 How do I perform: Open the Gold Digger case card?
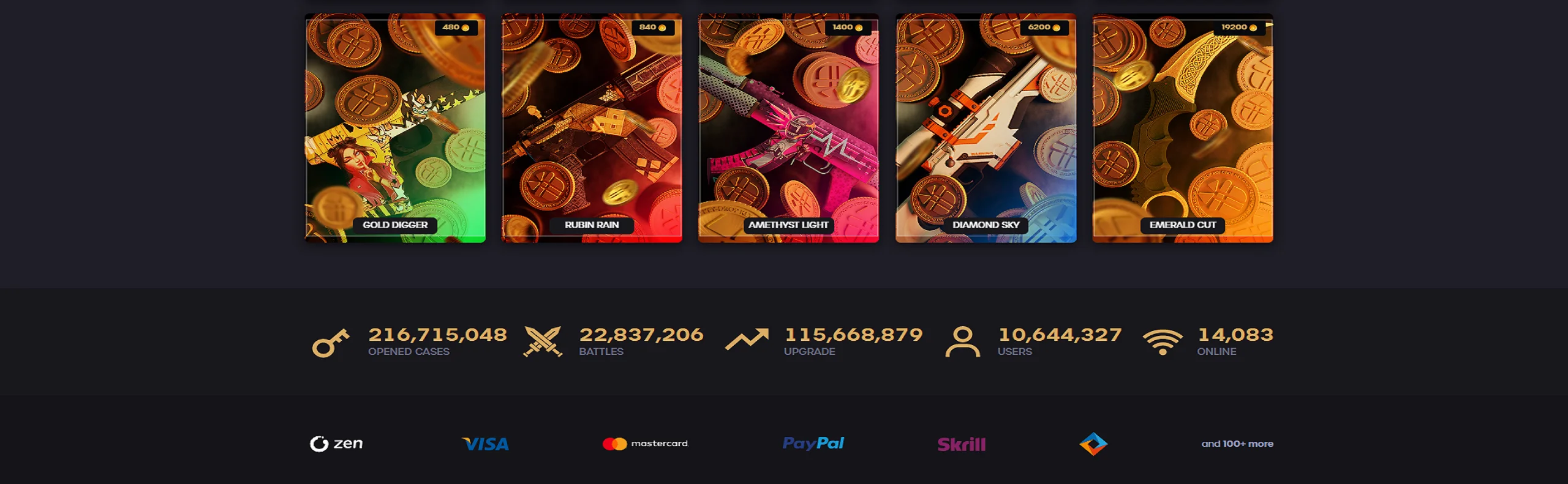click(x=395, y=128)
